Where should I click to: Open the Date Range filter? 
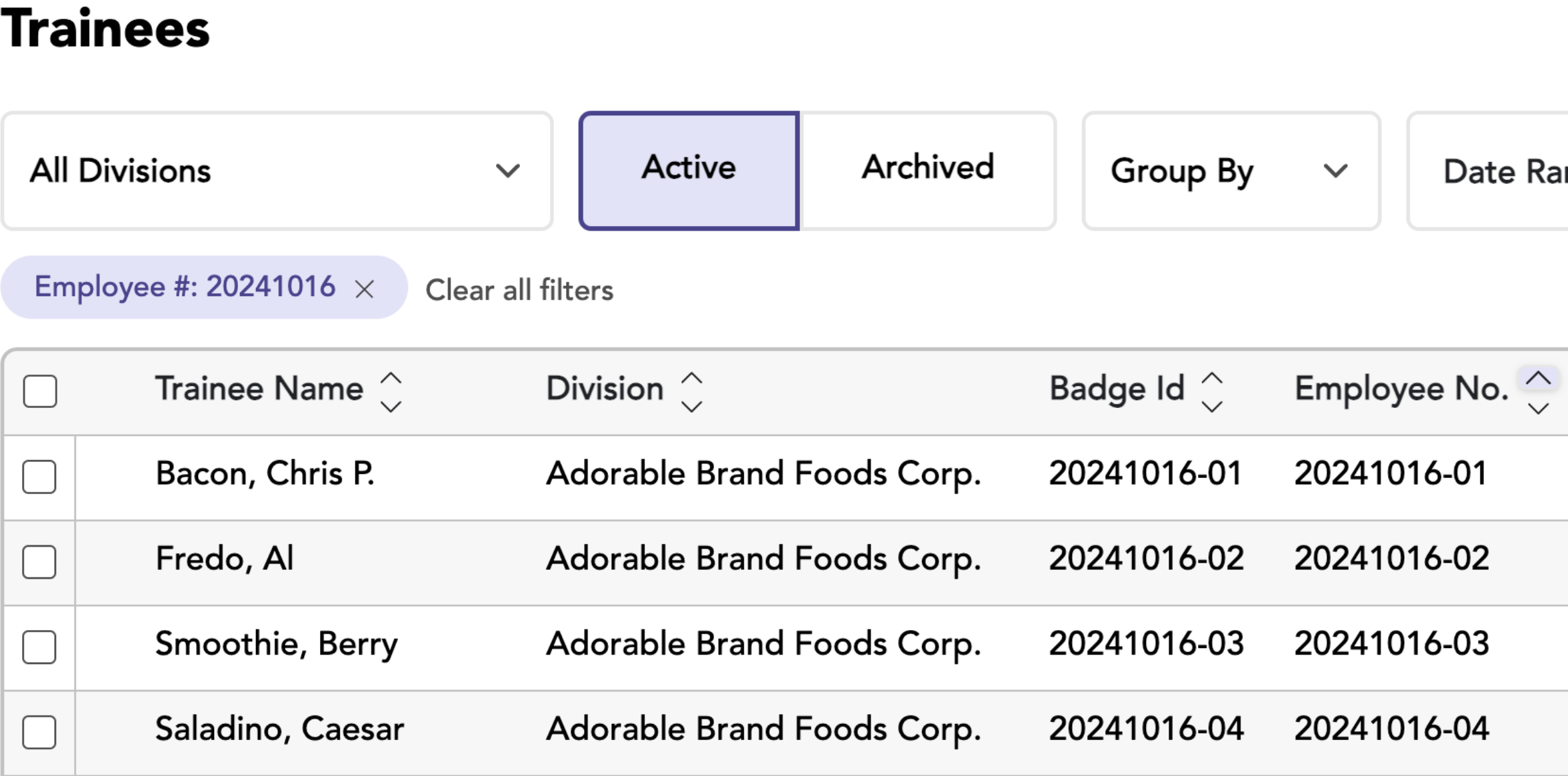(1487, 171)
